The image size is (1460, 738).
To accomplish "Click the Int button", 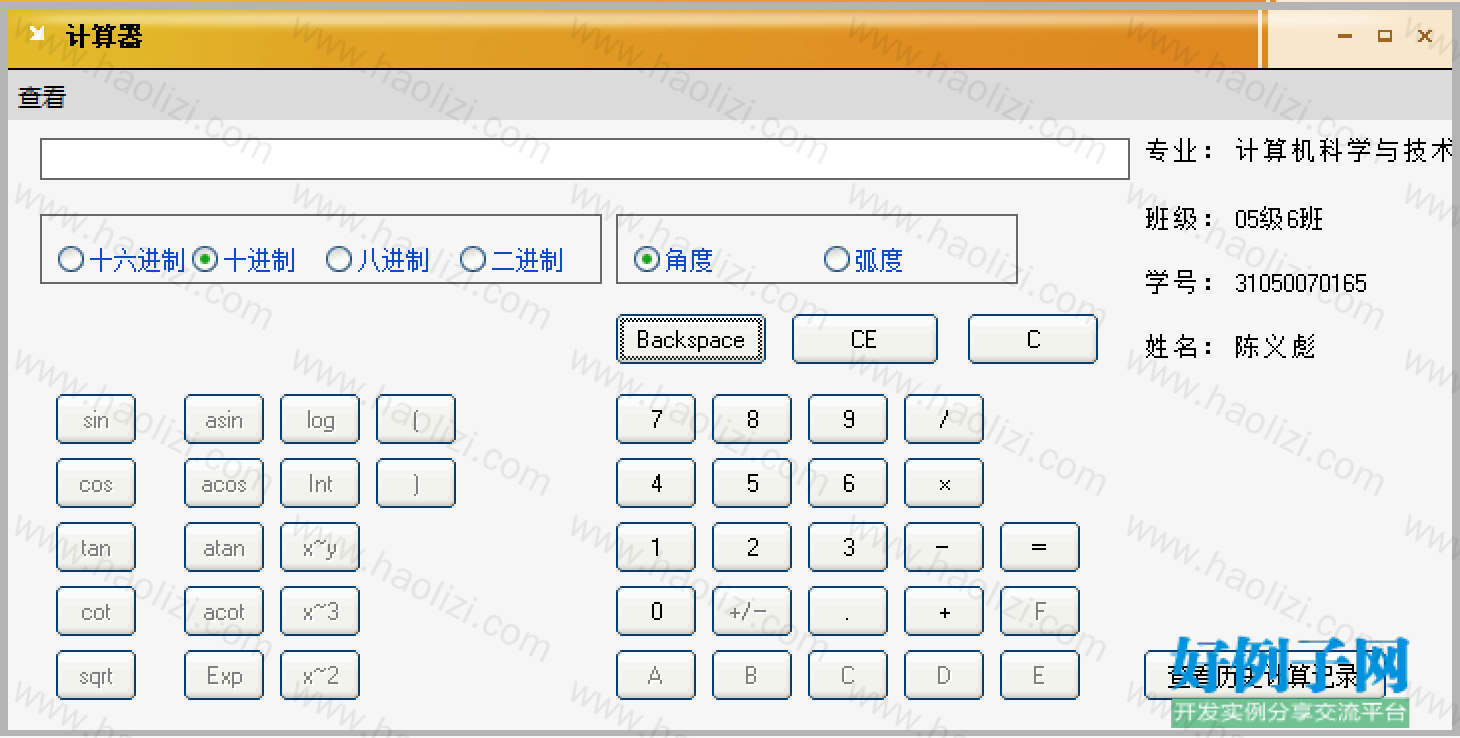I will (320, 483).
